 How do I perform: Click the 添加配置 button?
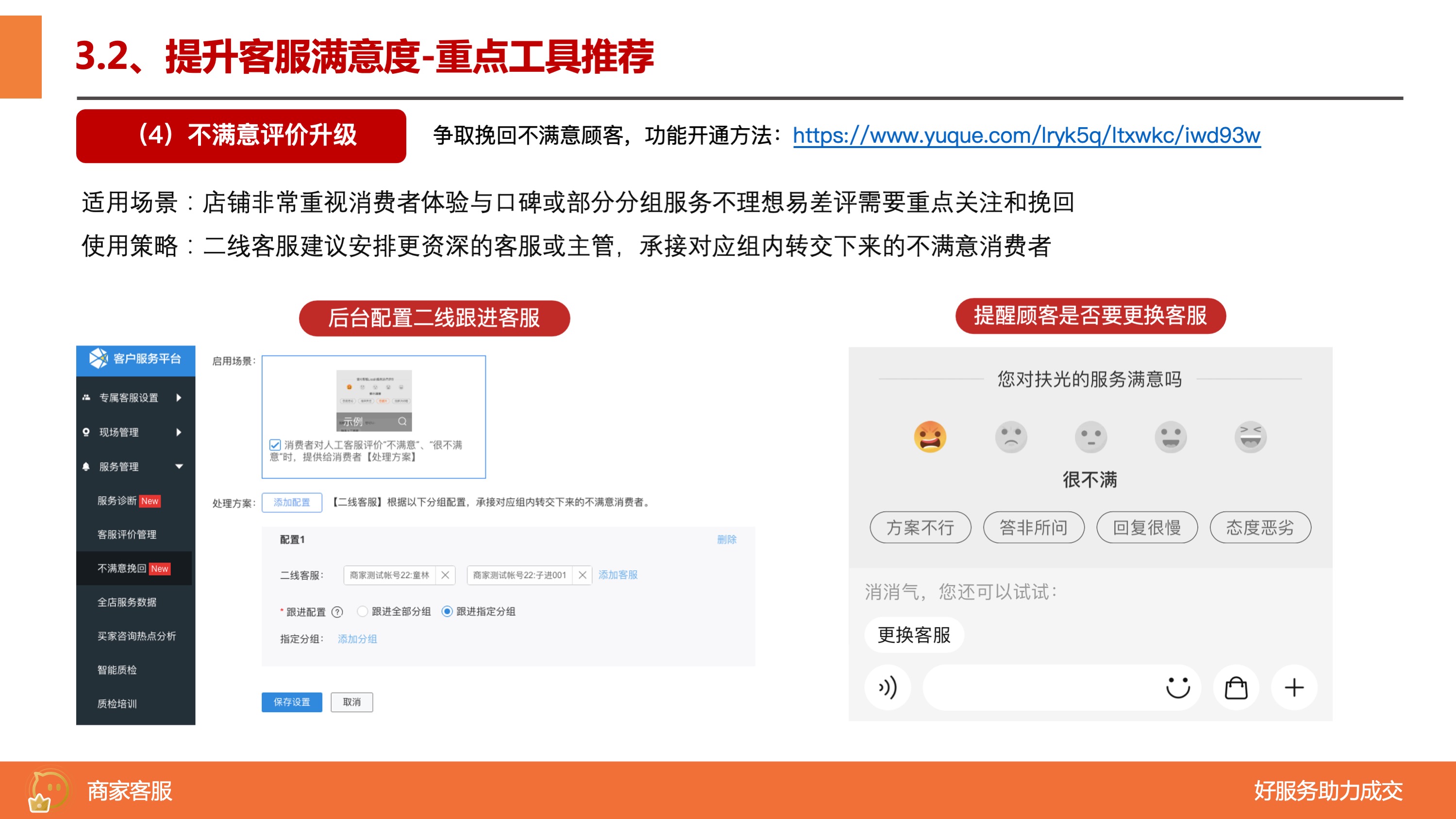pyautogui.click(x=292, y=502)
